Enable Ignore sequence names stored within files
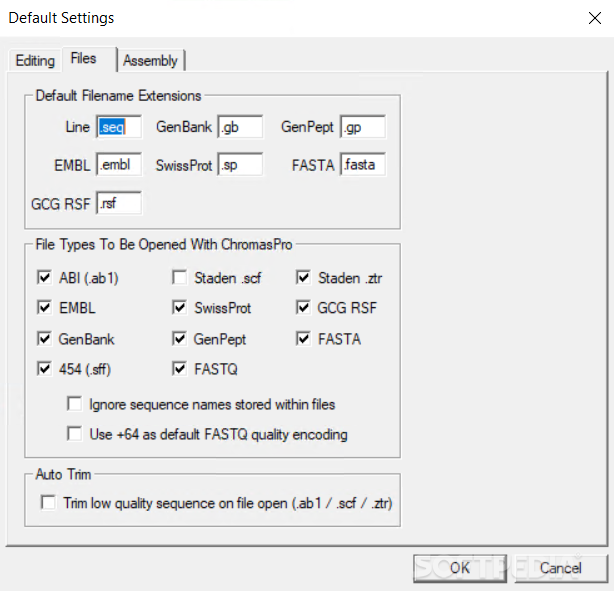This screenshot has height=591, width=614. pyautogui.click(x=74, y=404)
